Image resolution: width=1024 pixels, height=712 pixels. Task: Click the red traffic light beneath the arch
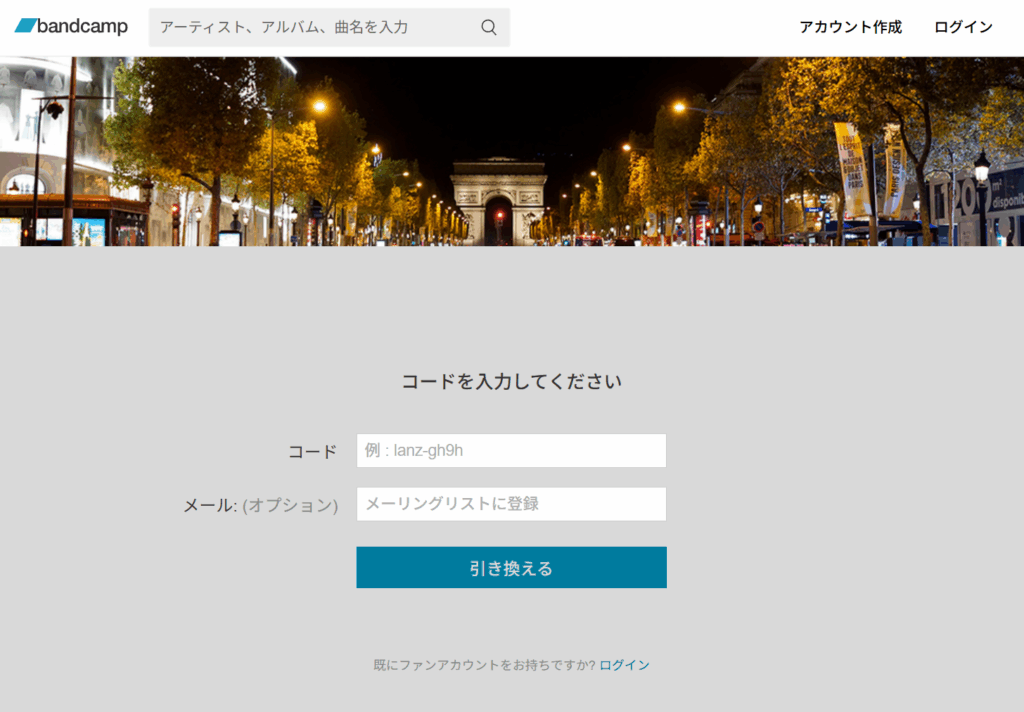click(500, 215)
